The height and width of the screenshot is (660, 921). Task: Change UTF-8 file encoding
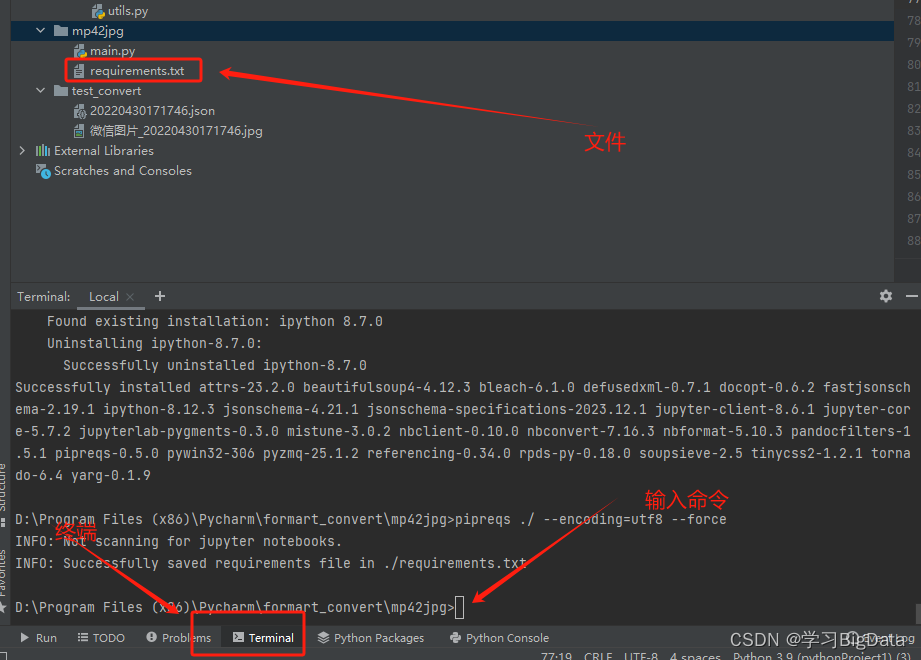click(641, 655)
